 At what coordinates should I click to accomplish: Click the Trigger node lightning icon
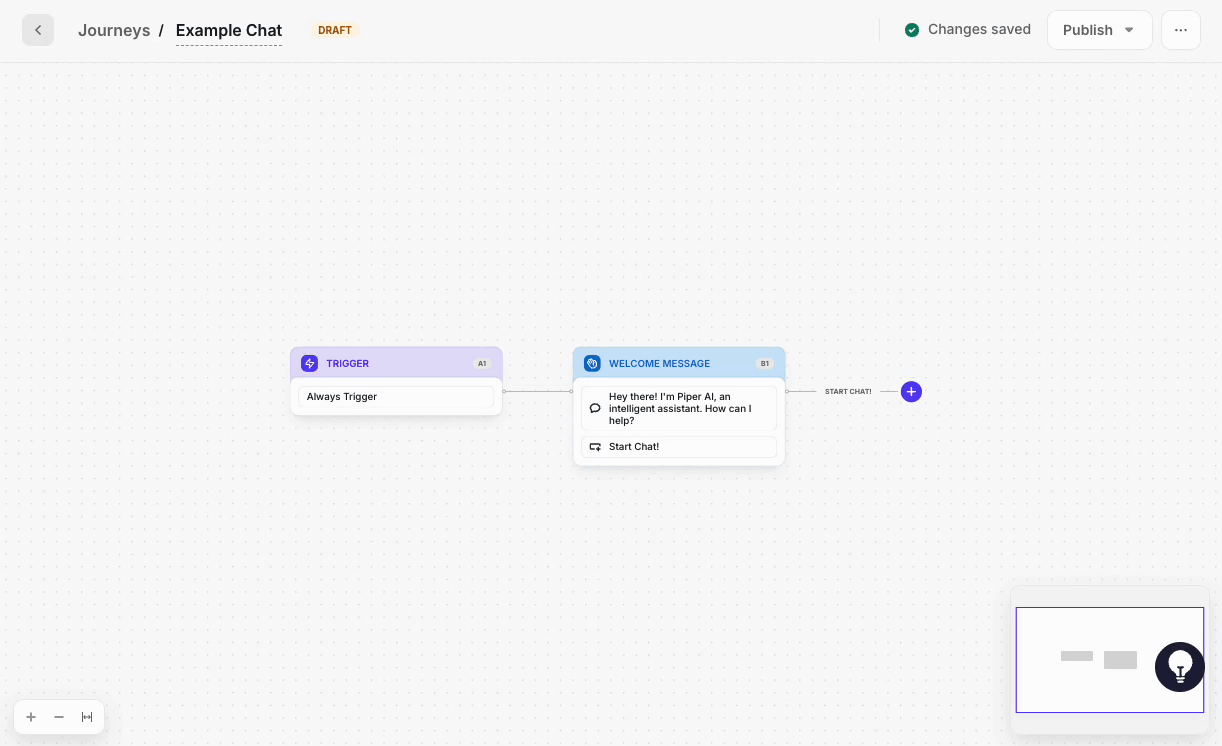pos(310,364)
